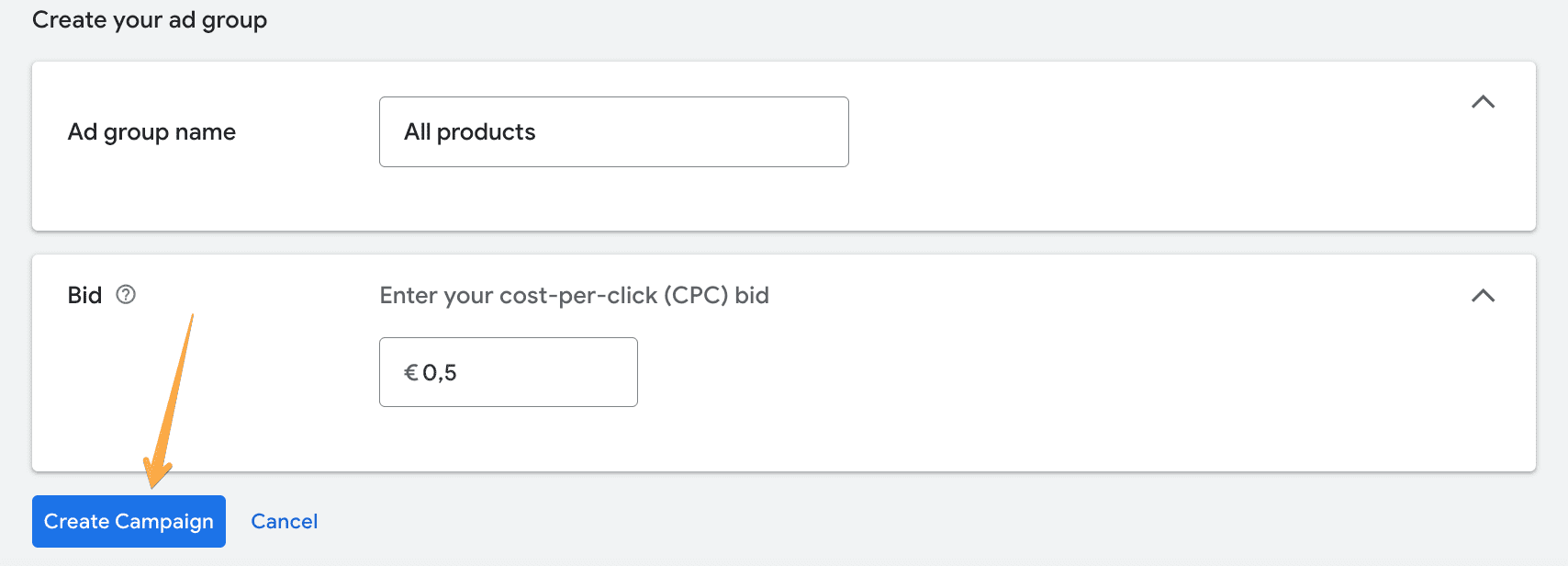Click the blank area below the 0,5 bid box
The image size is (1568, 566).
509,439
